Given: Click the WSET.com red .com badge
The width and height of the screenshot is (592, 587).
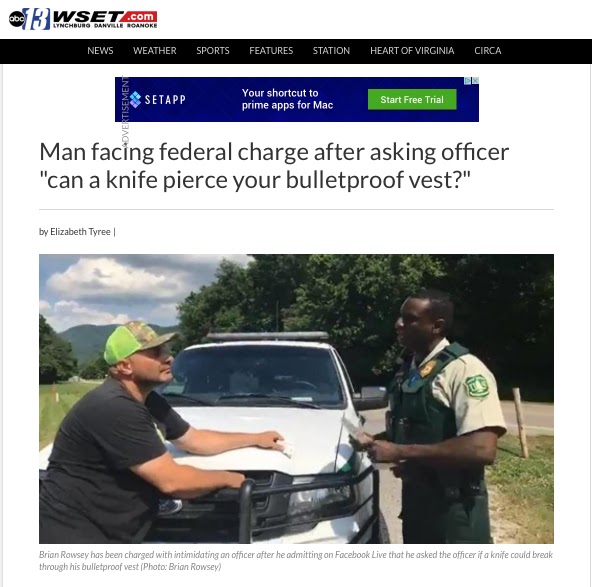Looking at the screenshot, I should pos(139,17).
